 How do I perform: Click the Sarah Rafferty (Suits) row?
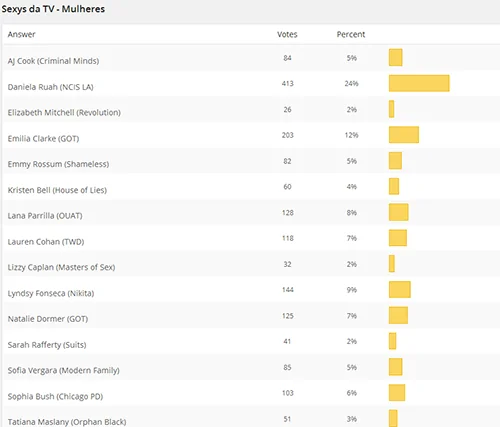click(252, 342)
